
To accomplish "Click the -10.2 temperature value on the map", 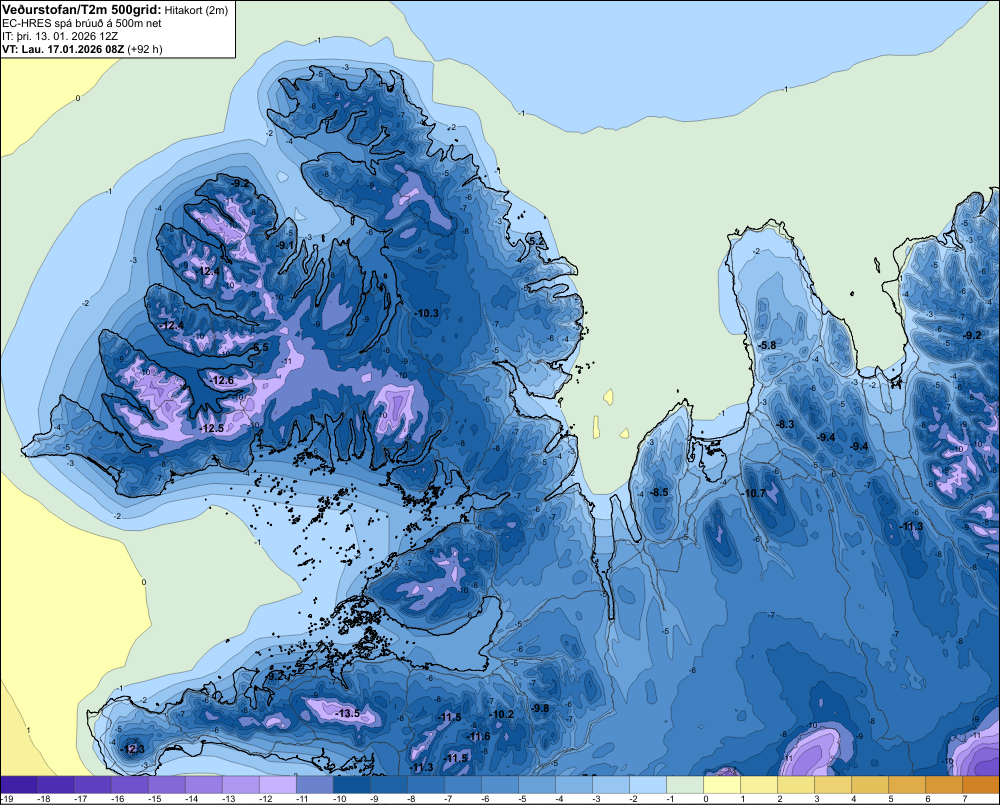I will coord(502,714).
